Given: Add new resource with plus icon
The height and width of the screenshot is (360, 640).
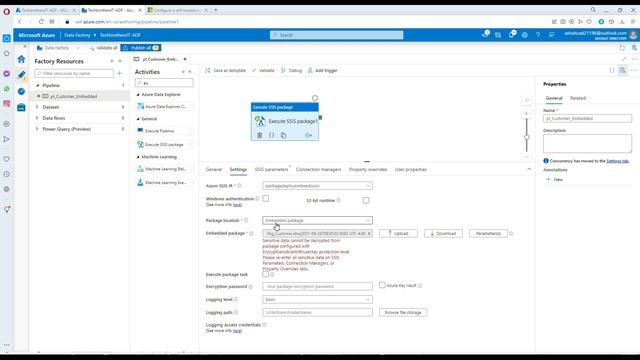Looking at the screenshot, I should click(x=120, y=73).
